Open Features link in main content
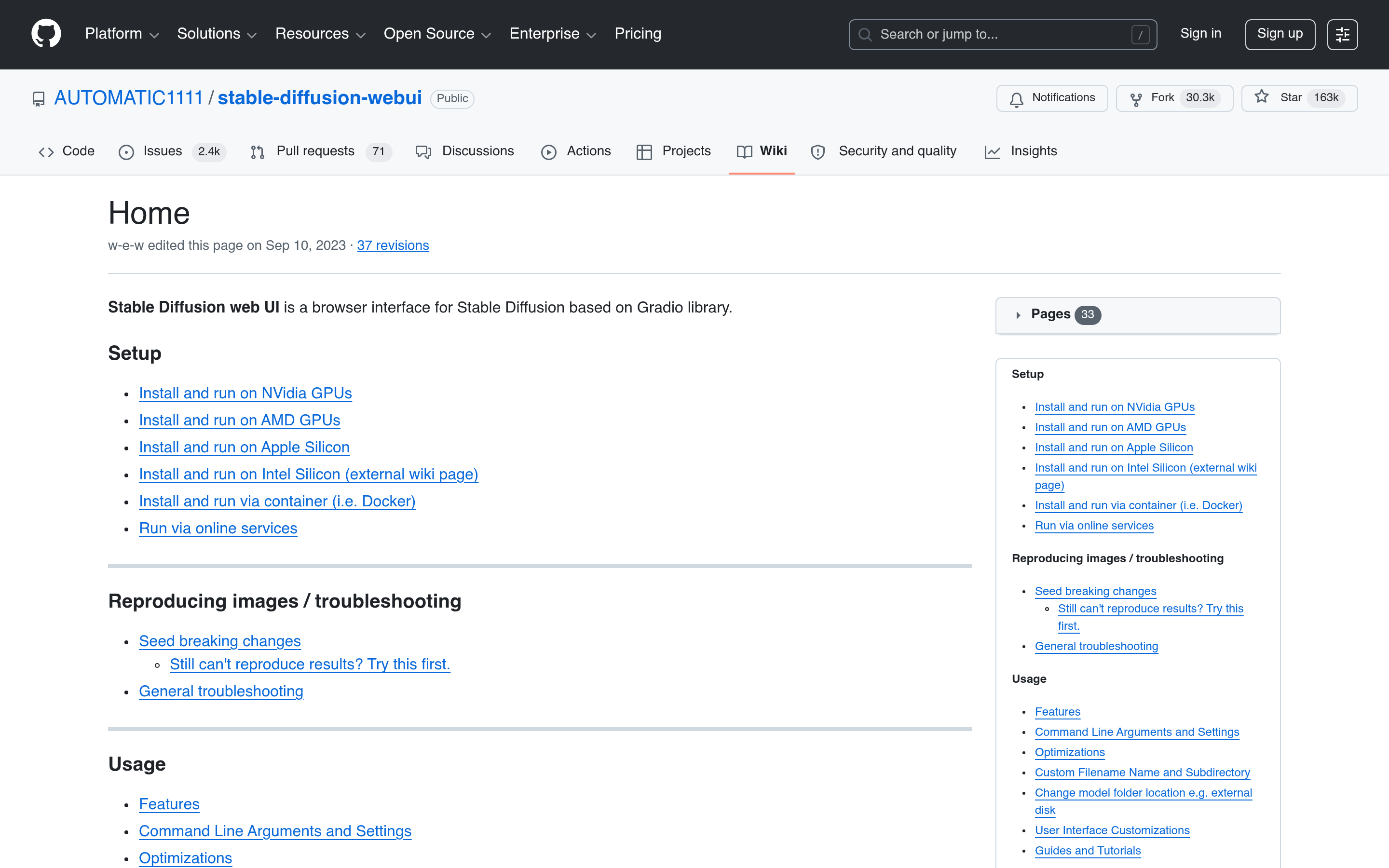The height and width of the screenshot is (868, 1389). (169, 804)
